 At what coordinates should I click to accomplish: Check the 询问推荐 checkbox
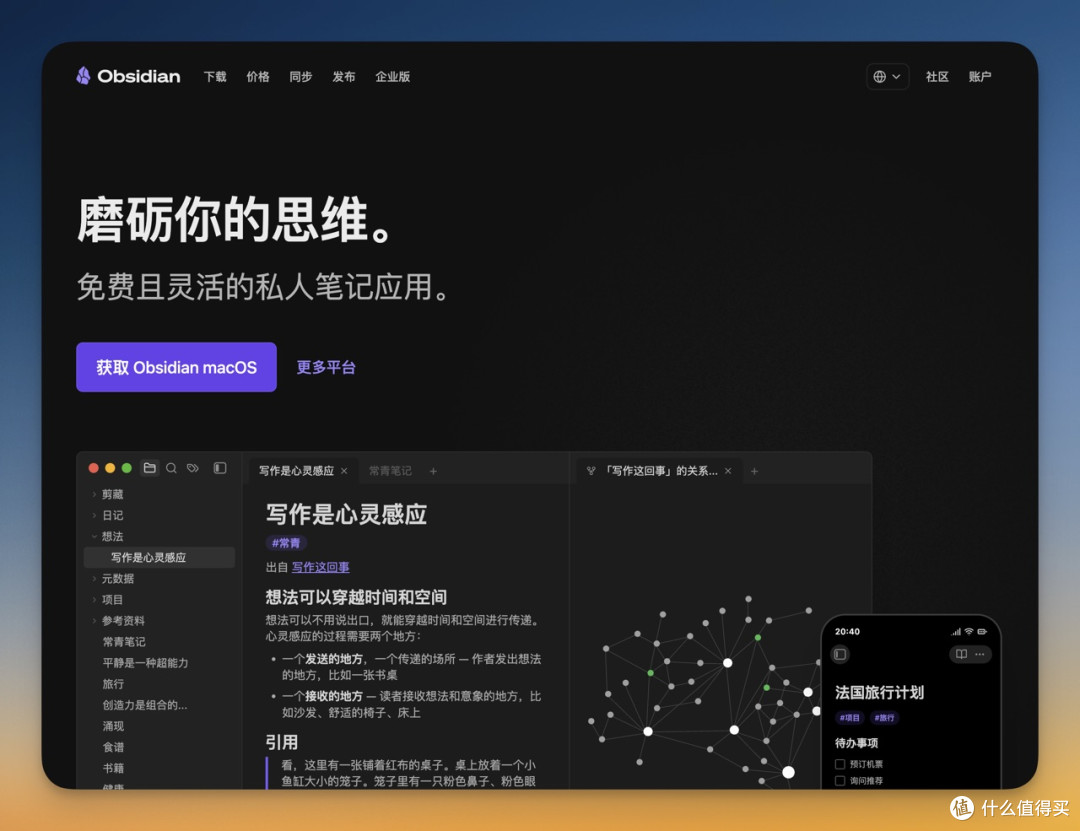pos(840,781)
